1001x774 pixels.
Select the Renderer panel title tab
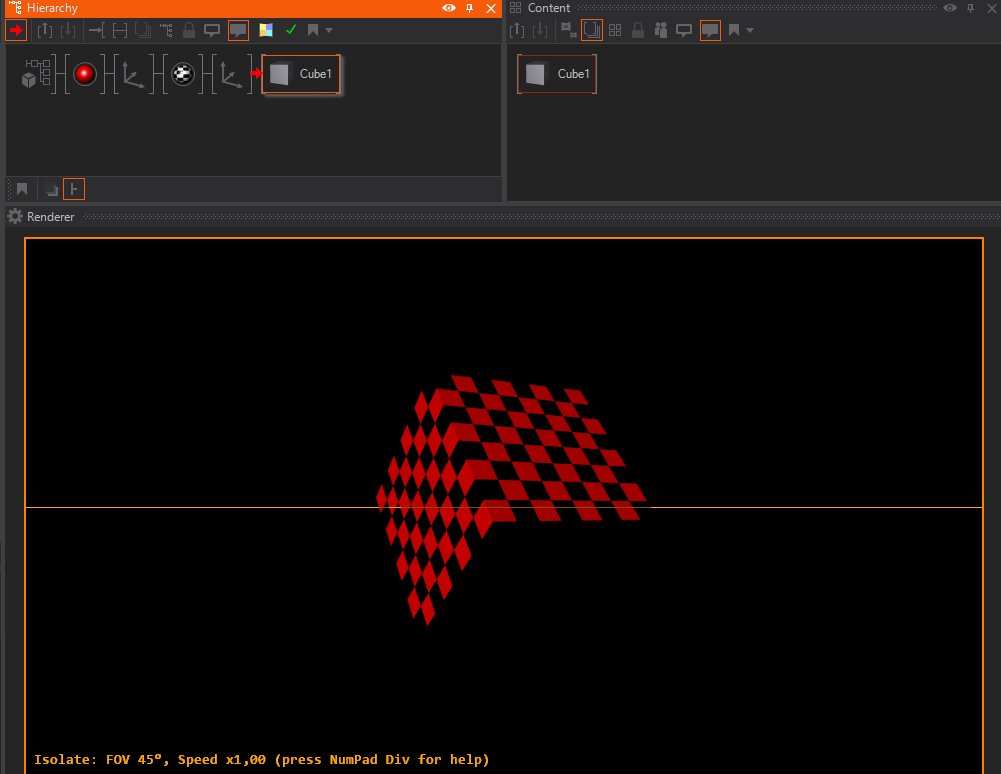(50, 216)
